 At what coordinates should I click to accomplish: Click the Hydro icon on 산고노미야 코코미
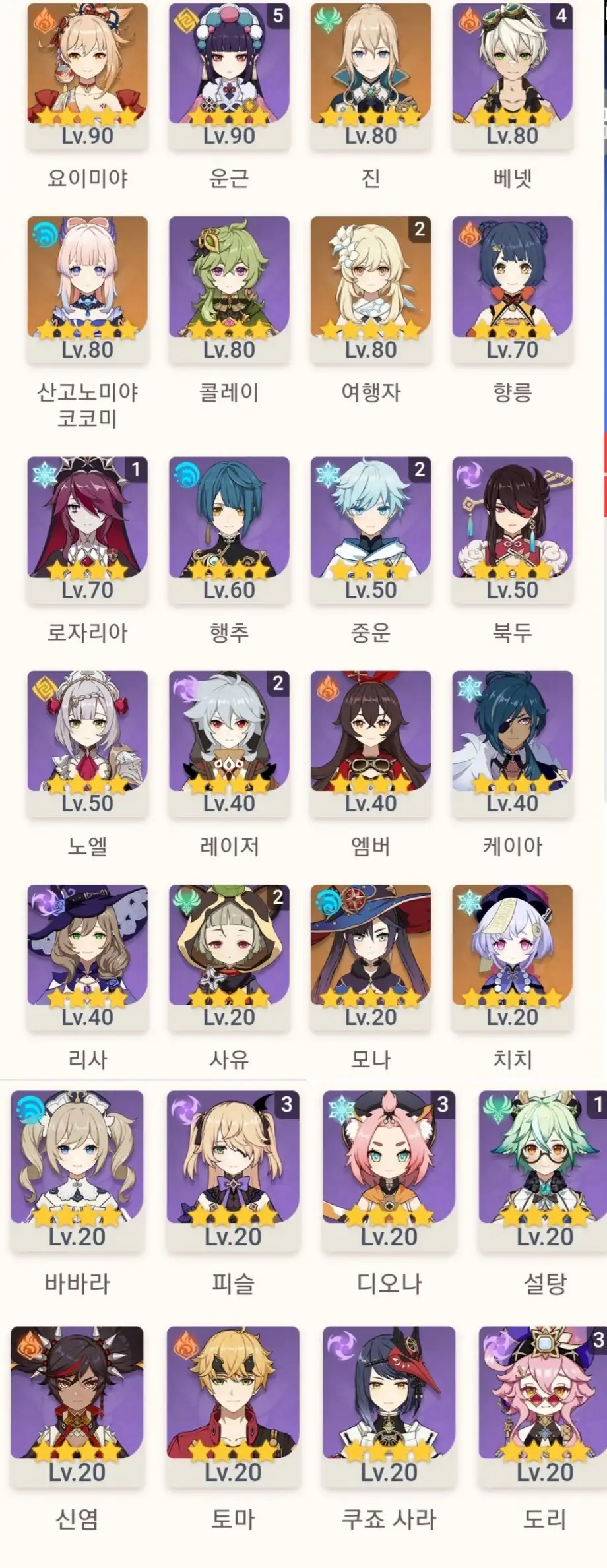44,234
